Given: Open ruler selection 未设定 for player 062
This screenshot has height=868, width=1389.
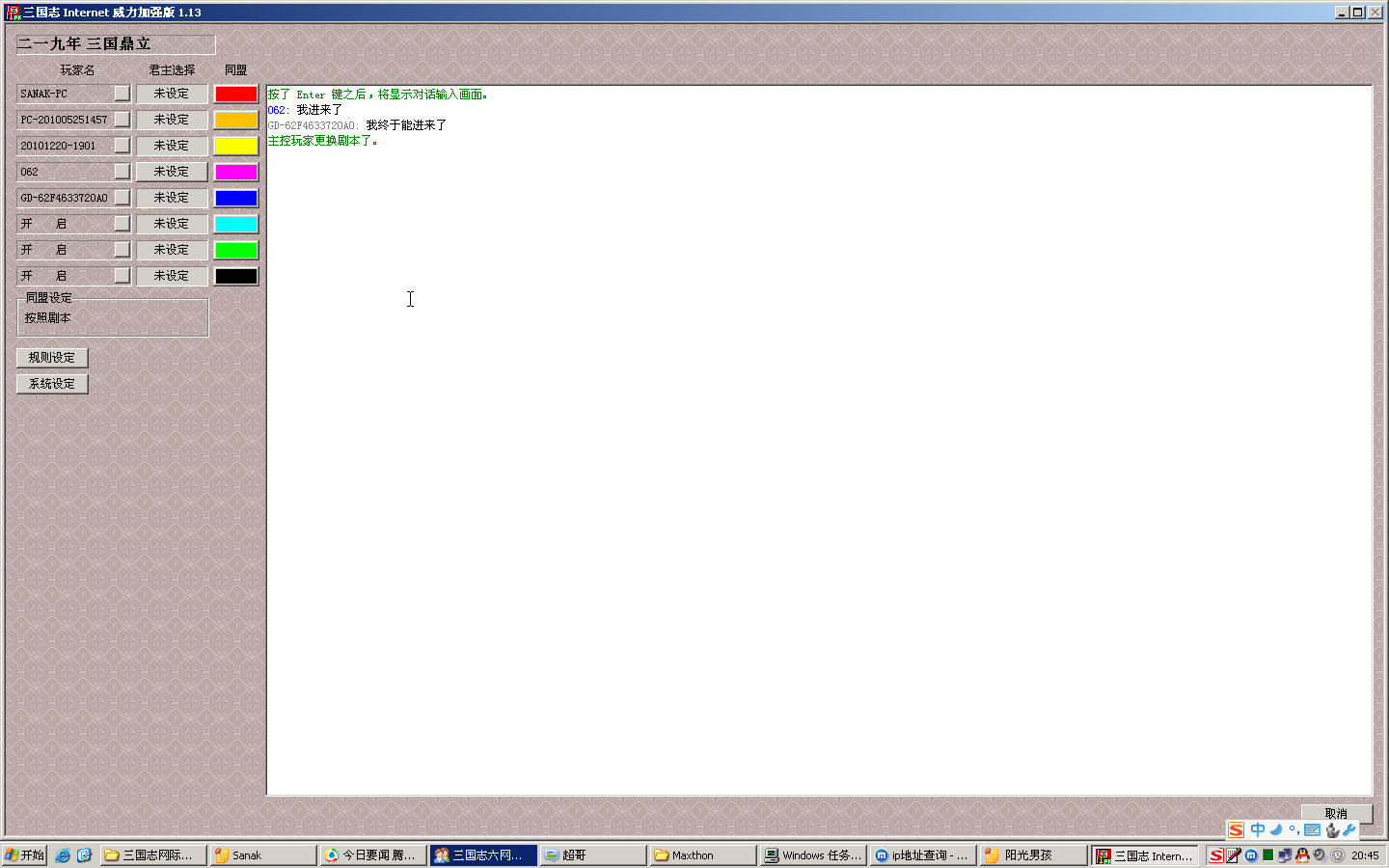Looking at the screenshot, I should click(172, 172).
